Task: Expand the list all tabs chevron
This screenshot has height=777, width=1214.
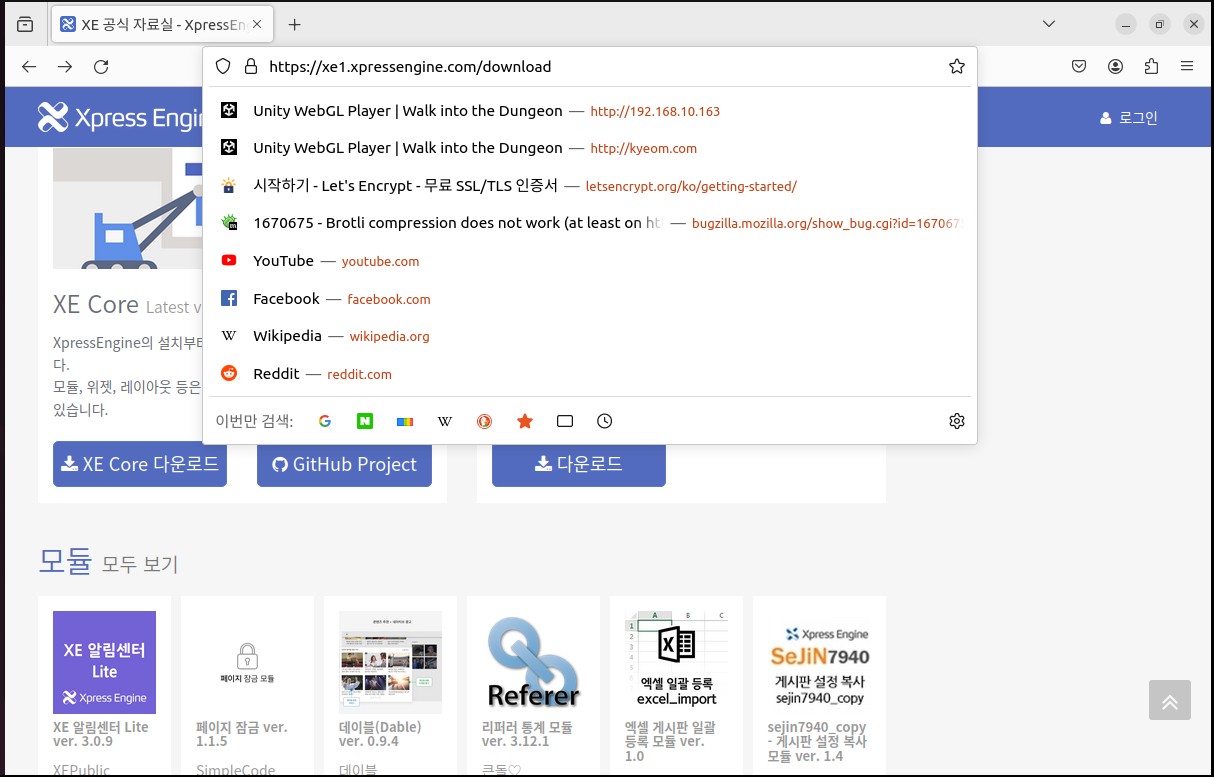Action: 1049,24
